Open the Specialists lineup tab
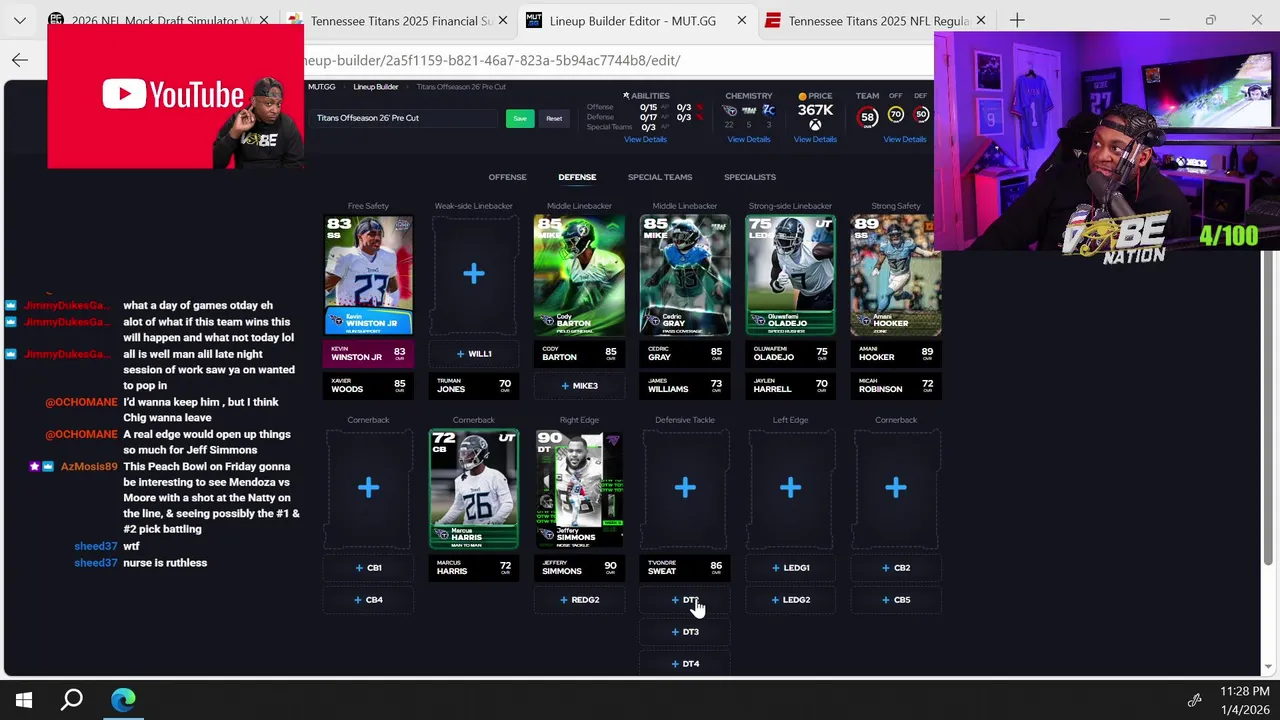This screenshot has width=1280, height=720. 750,177
